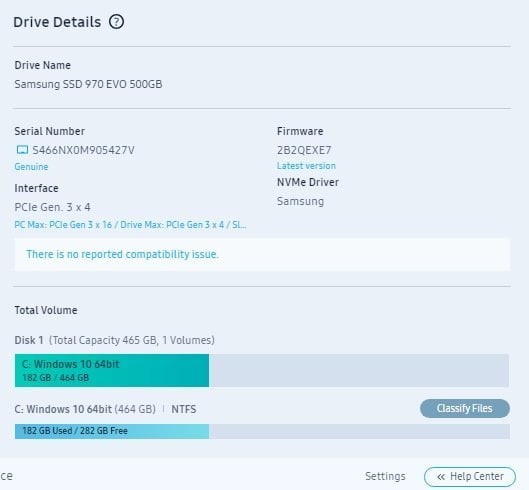The image size is (529, 490).
Task: Click the double chevron in Help Center button
Action: (441, 477)
